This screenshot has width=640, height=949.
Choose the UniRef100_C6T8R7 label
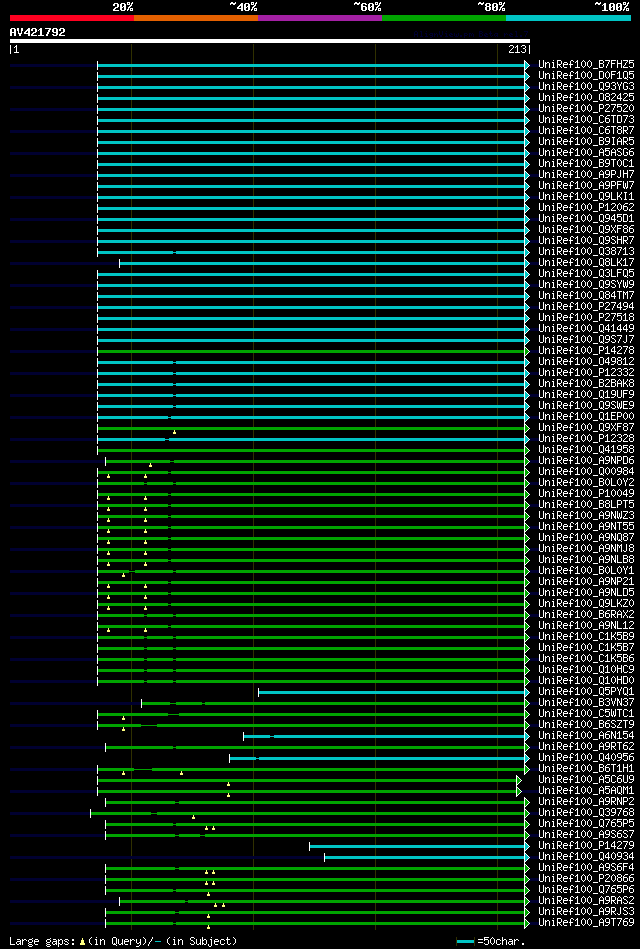[586, 130]
